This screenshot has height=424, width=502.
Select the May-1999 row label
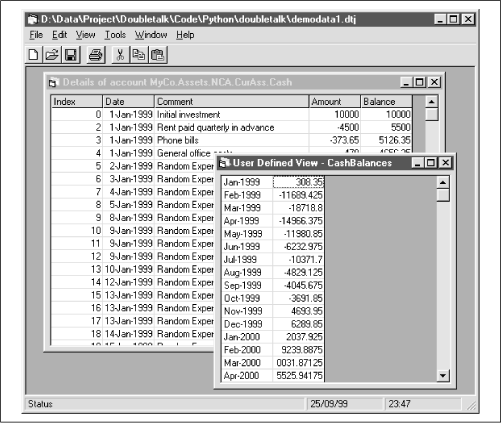[x=247, y=234]
